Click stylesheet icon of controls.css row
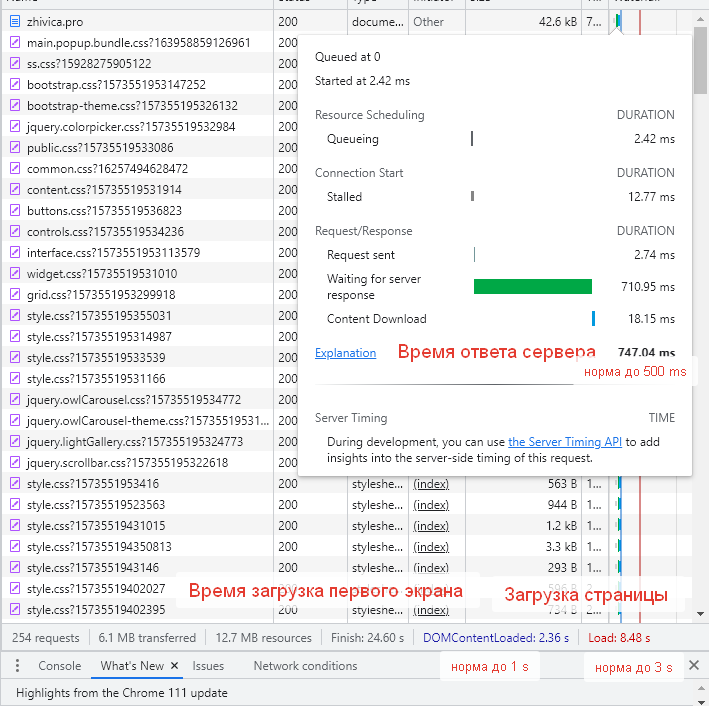Image resolution: width=718 pixels, height=706 pixels. tap(15, 232)
